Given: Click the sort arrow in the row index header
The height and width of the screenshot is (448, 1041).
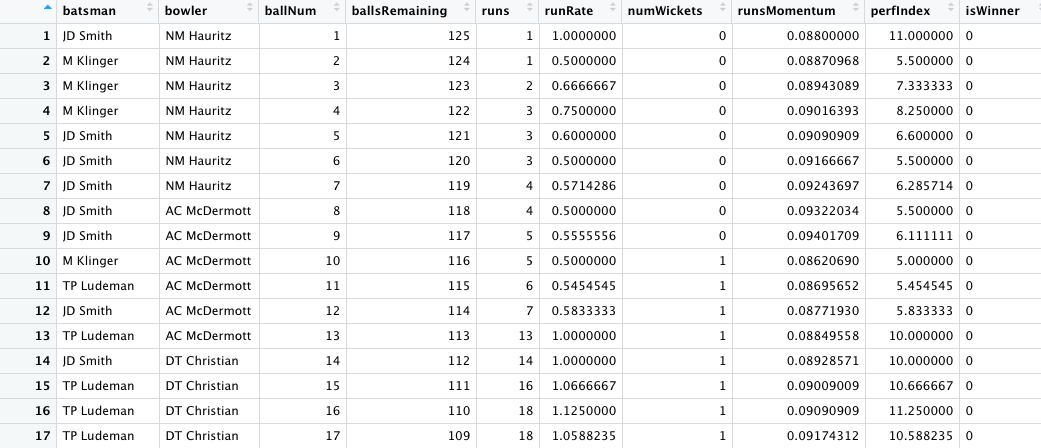Looking at the screenshot, I should [48, 11].
